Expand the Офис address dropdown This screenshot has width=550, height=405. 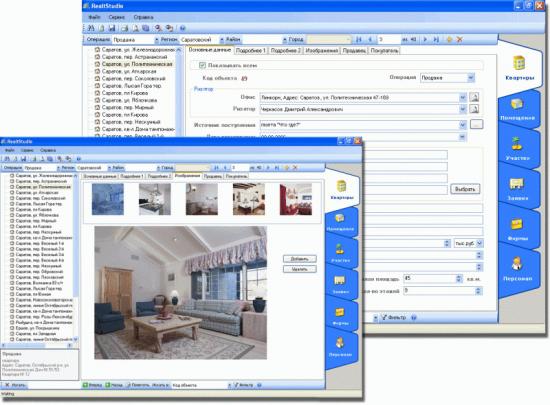click(x=463, y=97)
